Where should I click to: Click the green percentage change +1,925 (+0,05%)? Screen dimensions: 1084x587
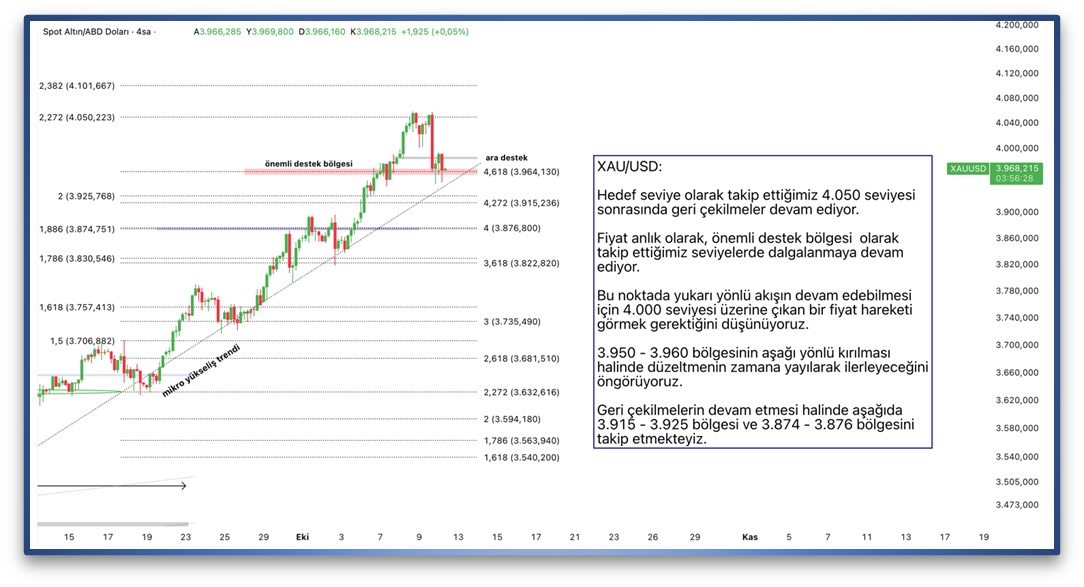coord(434,32)
